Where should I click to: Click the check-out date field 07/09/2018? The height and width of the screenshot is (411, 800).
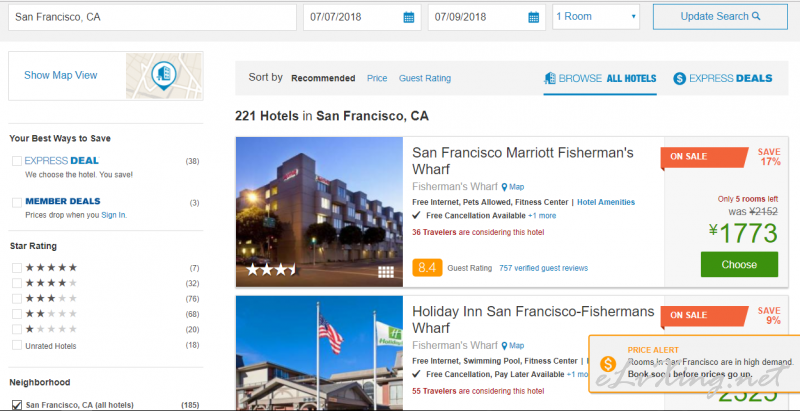[x=486, y=17]
